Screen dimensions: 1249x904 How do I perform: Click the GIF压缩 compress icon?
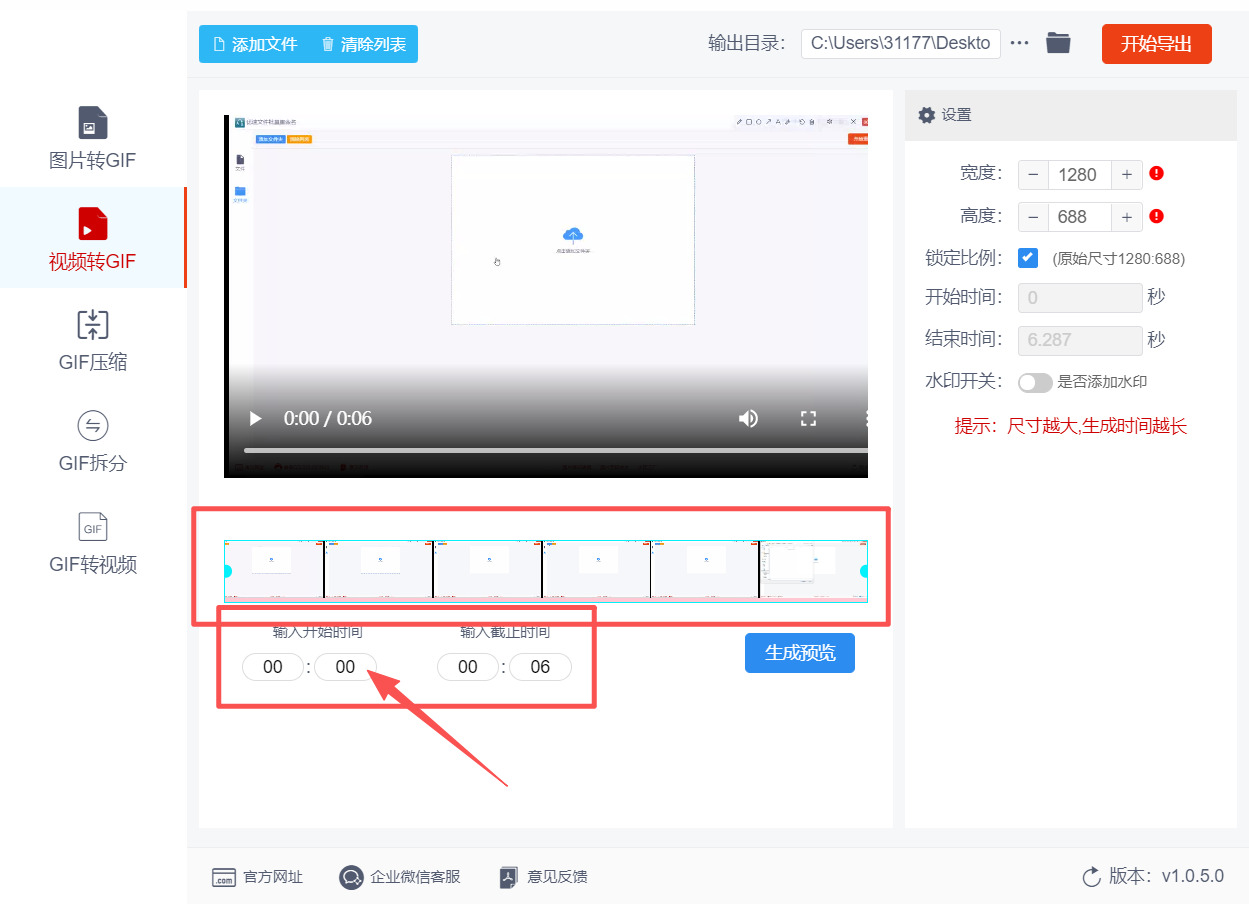92,325
